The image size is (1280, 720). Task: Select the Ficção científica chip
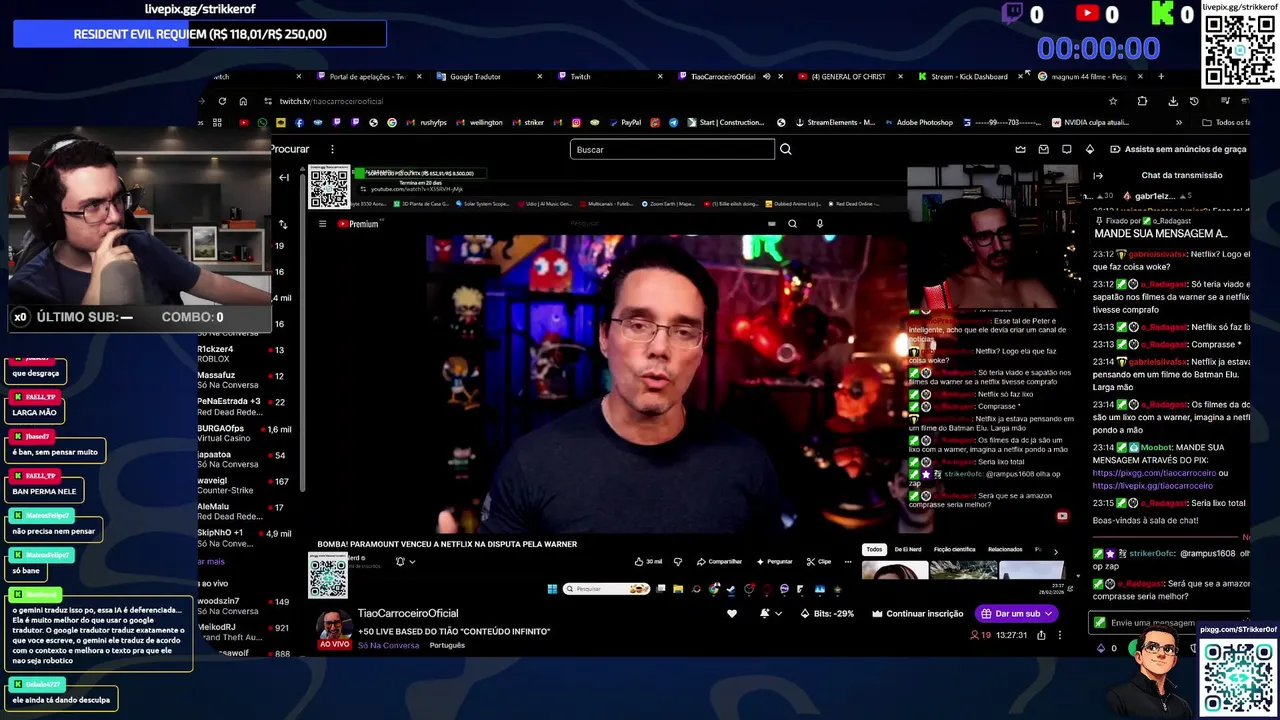[954, 549]
